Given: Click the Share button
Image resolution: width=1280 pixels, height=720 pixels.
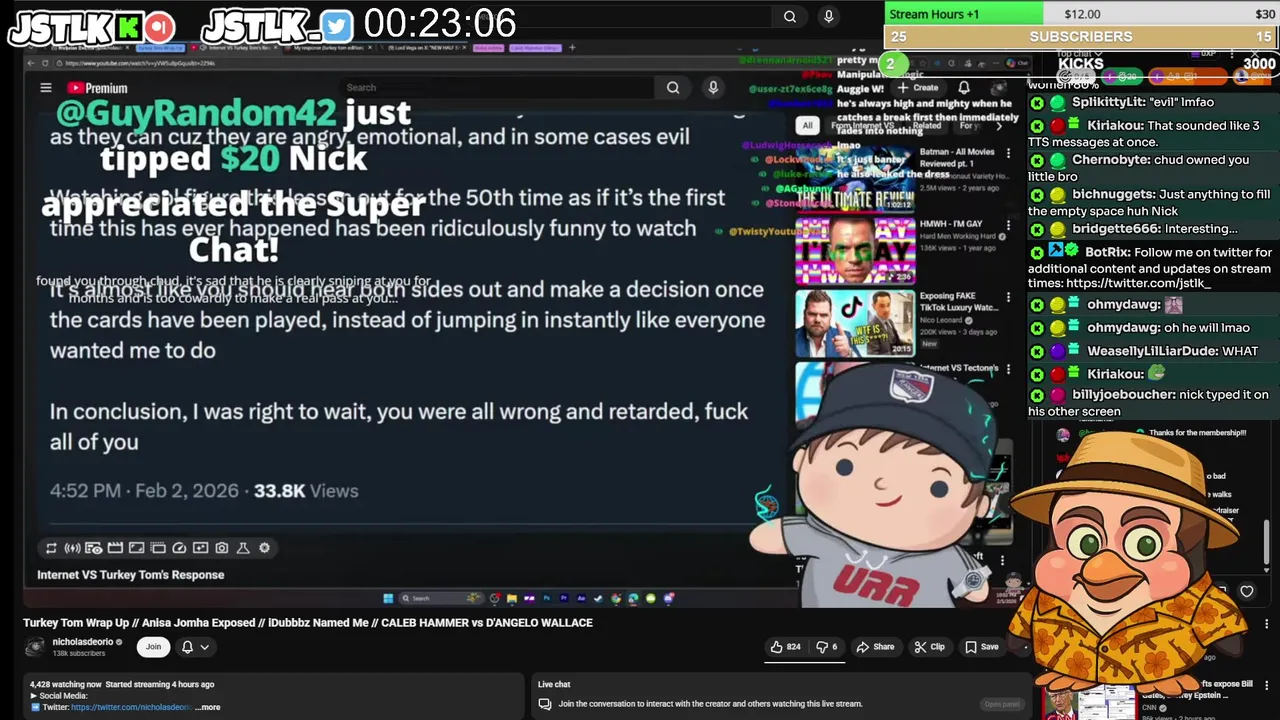Looking at the screenshot, I should [876, 647].
